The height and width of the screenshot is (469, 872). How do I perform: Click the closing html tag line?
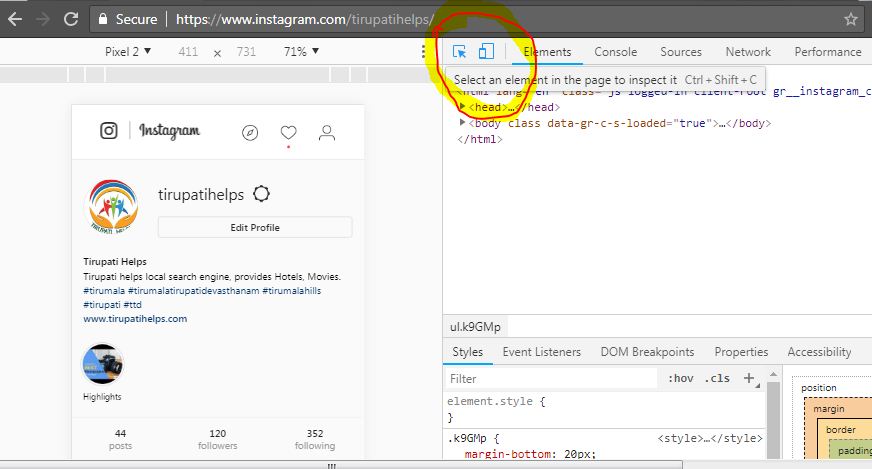point(480,139)
